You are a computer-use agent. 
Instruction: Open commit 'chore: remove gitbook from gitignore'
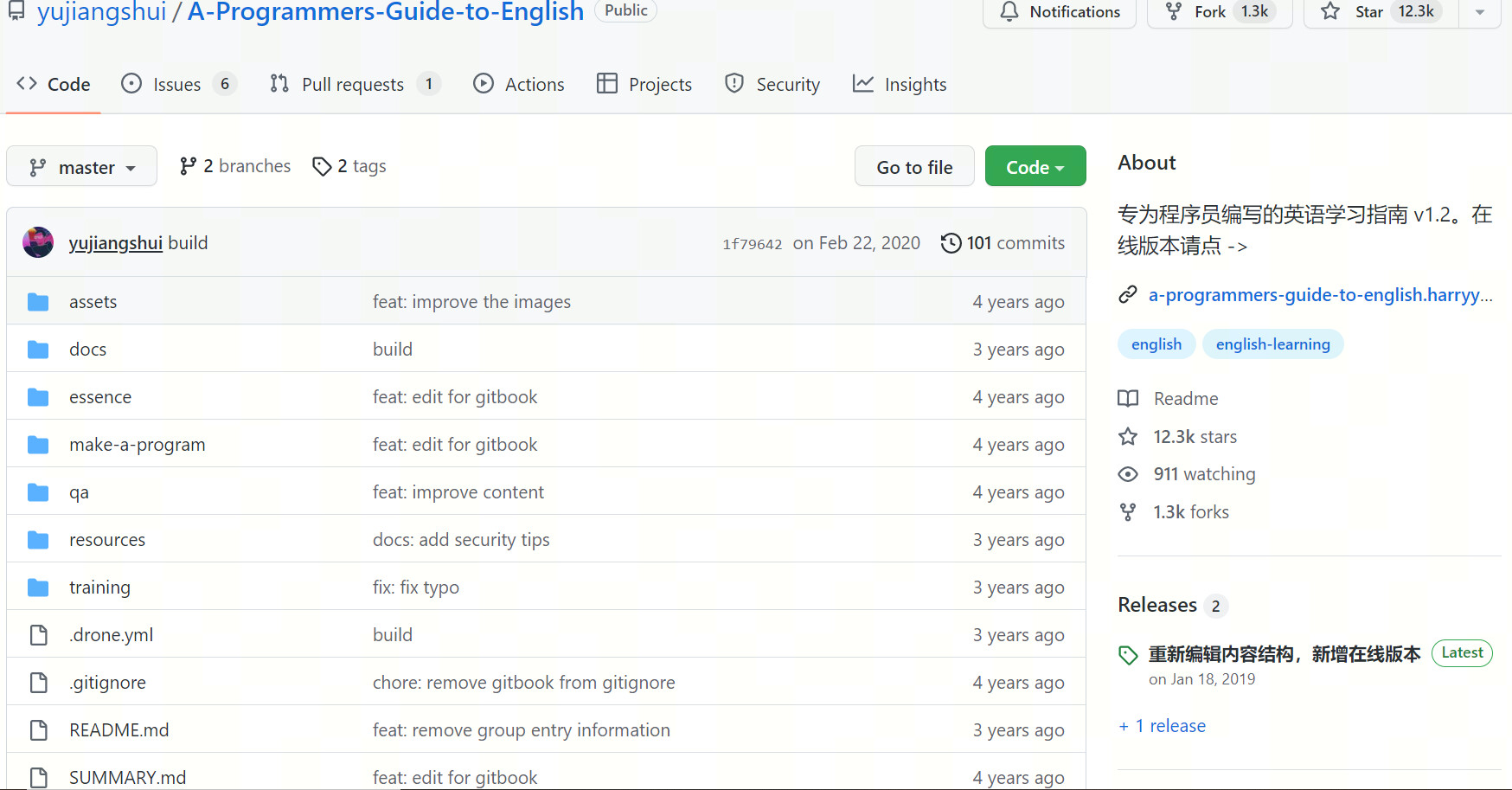point(524,683)
